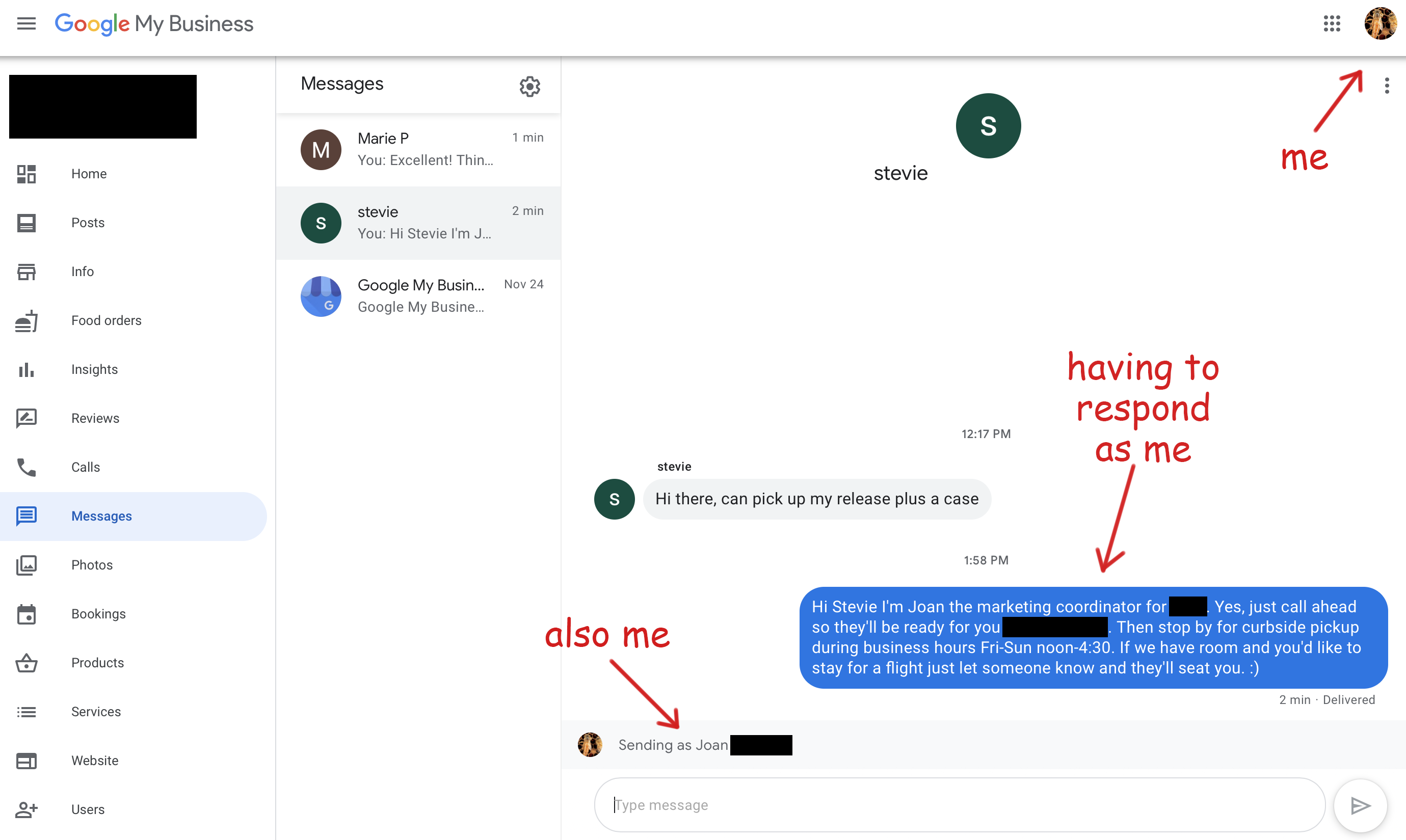The height and width of the screenshot is (840, 1406).
Task: Click the Photos image icon
Action: tap(27, 564)
